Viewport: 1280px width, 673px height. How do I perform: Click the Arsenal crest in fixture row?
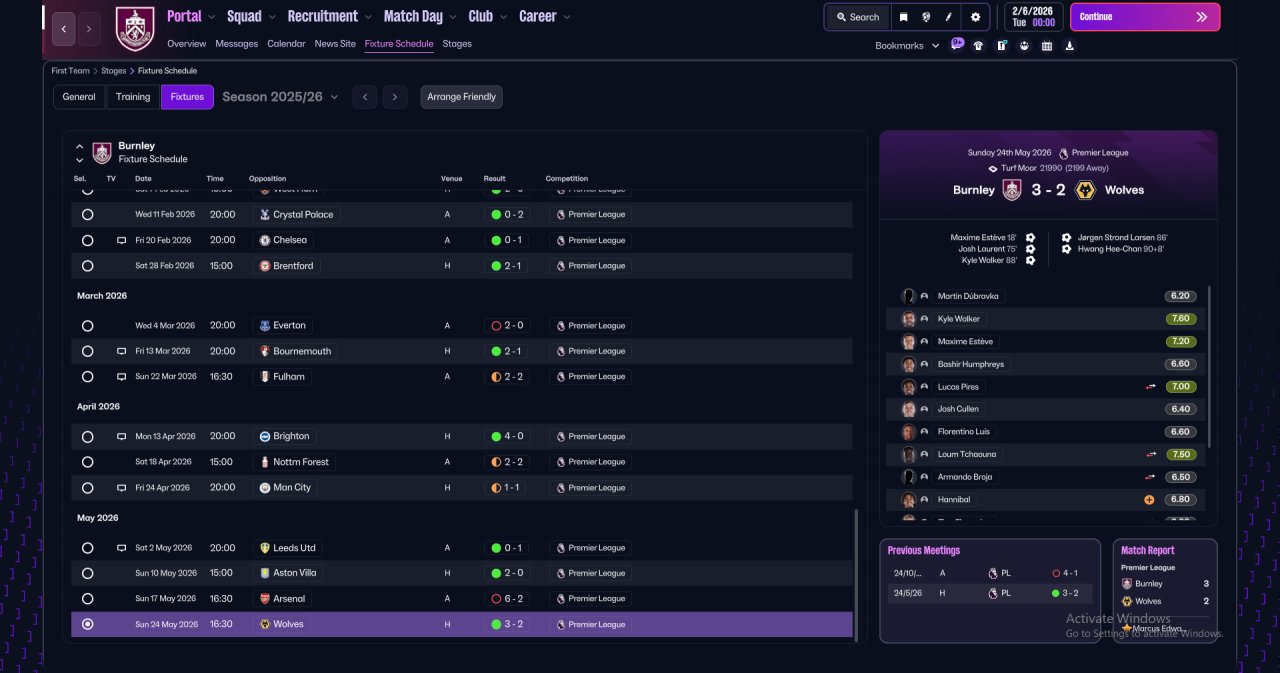264,598
